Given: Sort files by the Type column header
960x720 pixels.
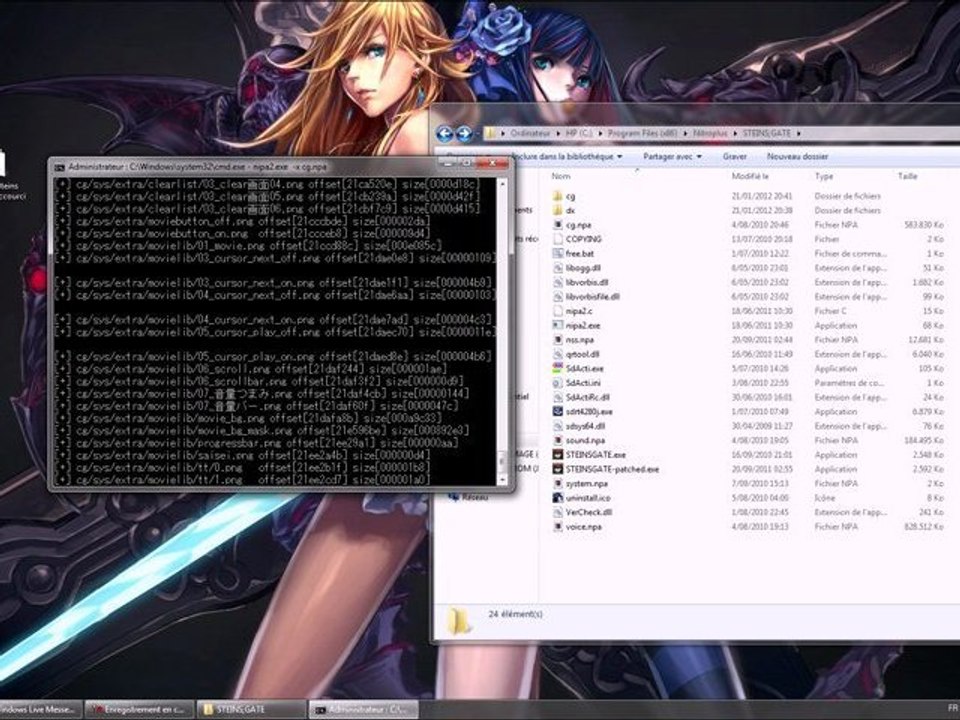Looking at the screenshot, I should click(824, 176).
